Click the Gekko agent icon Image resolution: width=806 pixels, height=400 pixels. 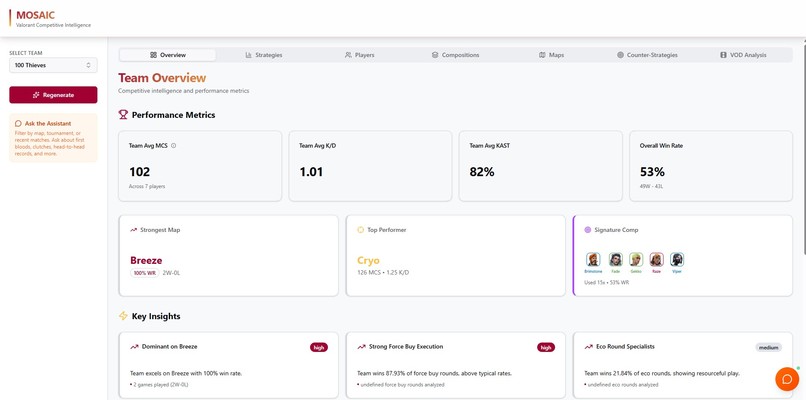click(x=636, y=259)
